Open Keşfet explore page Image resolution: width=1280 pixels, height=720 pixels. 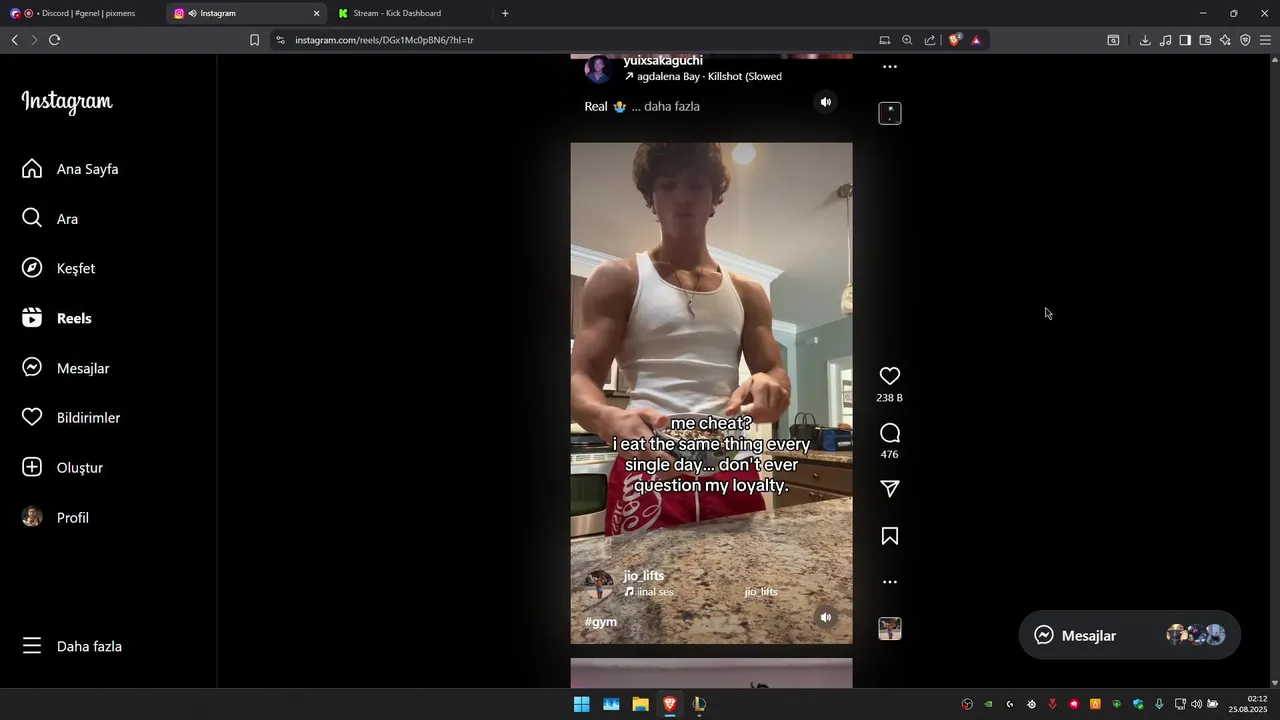[x=58, y=268]
